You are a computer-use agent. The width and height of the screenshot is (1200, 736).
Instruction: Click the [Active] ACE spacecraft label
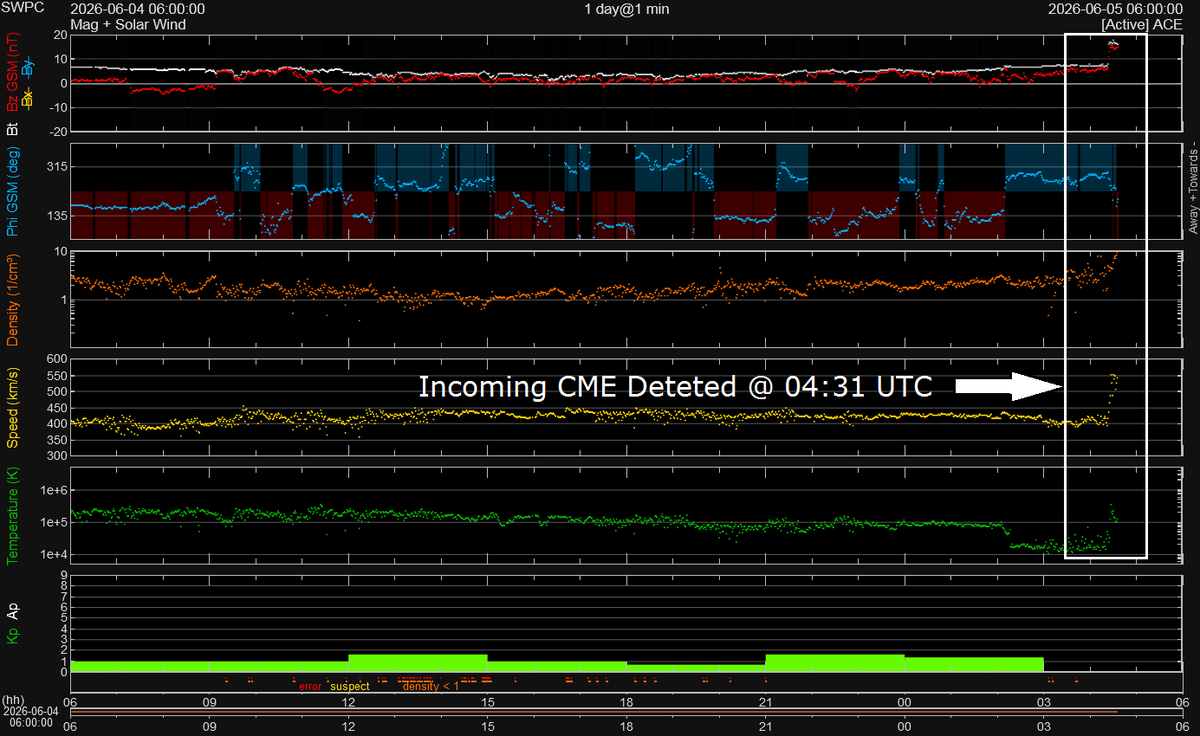pyautogui.click(x=1141, y=24)
